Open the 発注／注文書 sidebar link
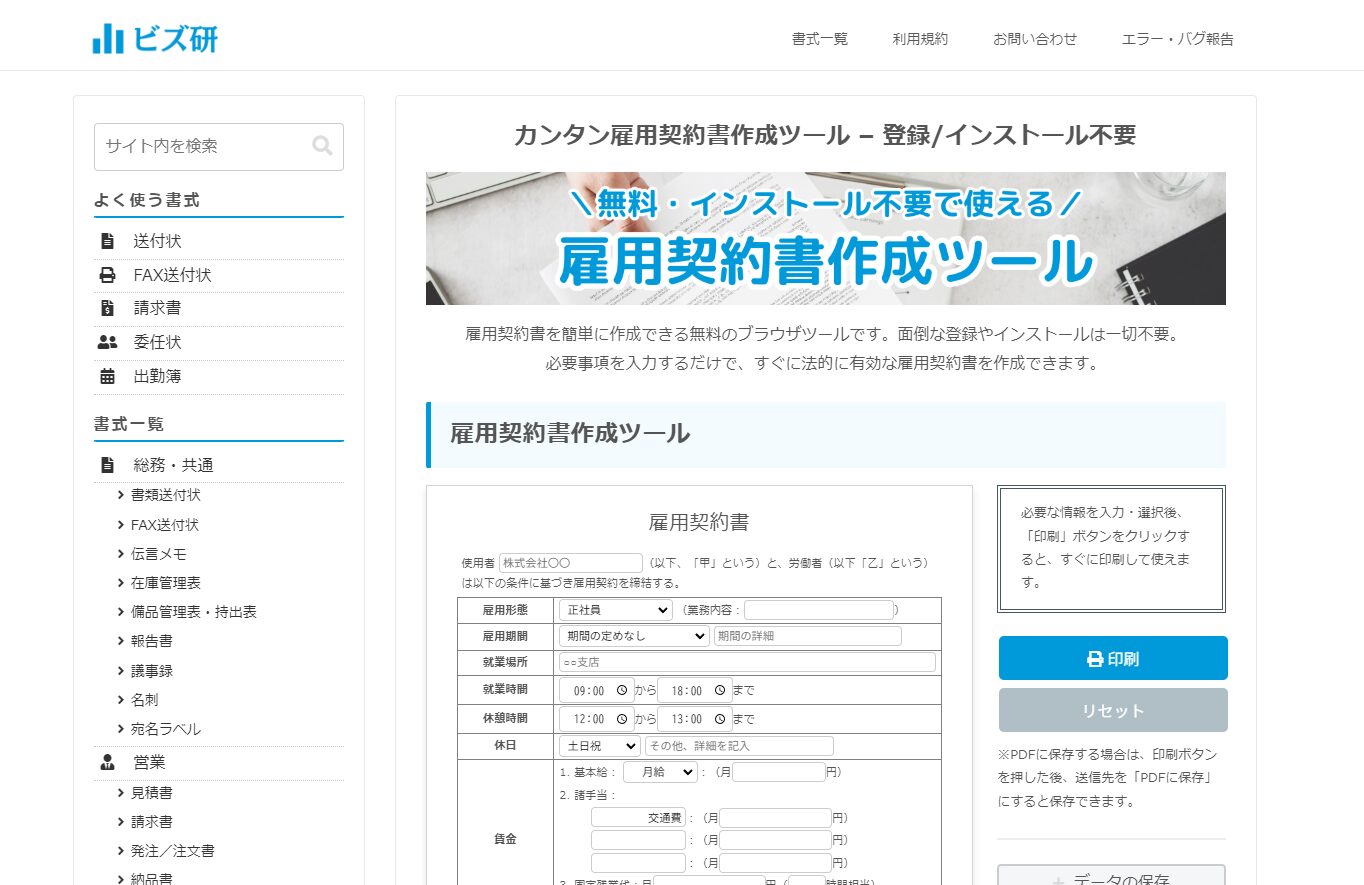Image resolution: width=1364 pixels, height=885 pixels. pos(173,851)
